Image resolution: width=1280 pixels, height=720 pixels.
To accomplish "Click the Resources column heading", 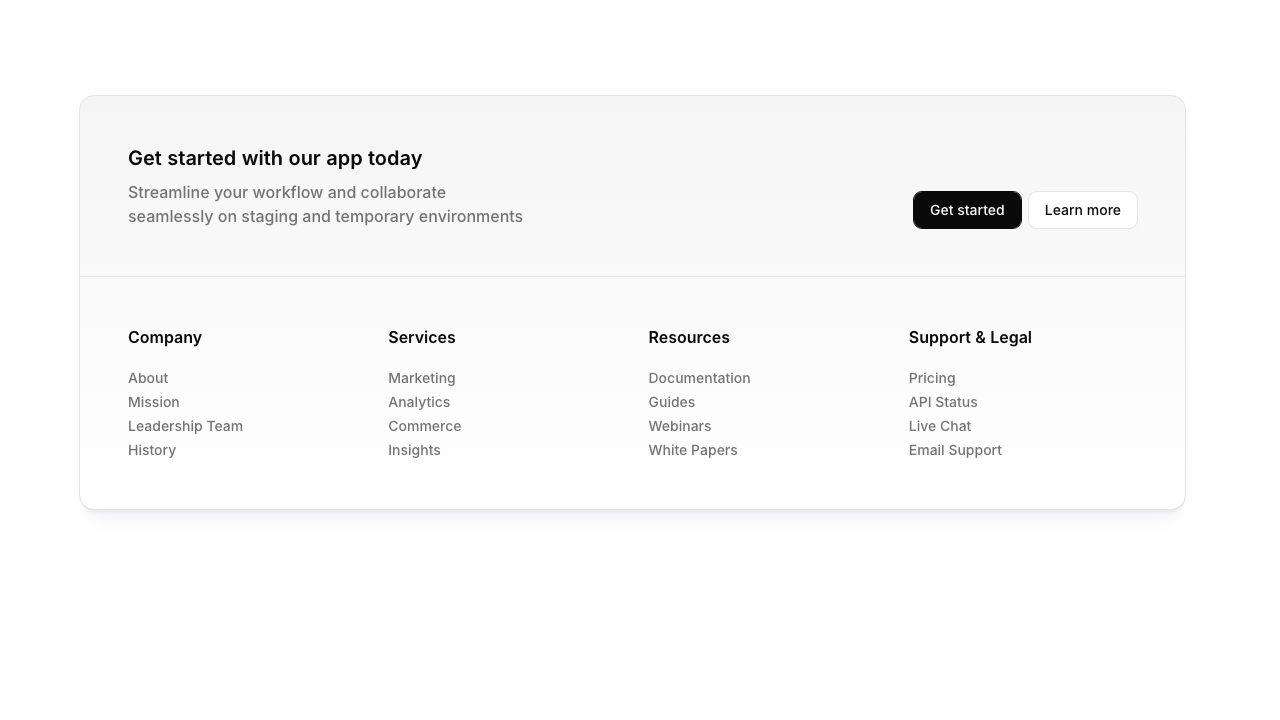I will pyautogui.click(x=688, y=338).
